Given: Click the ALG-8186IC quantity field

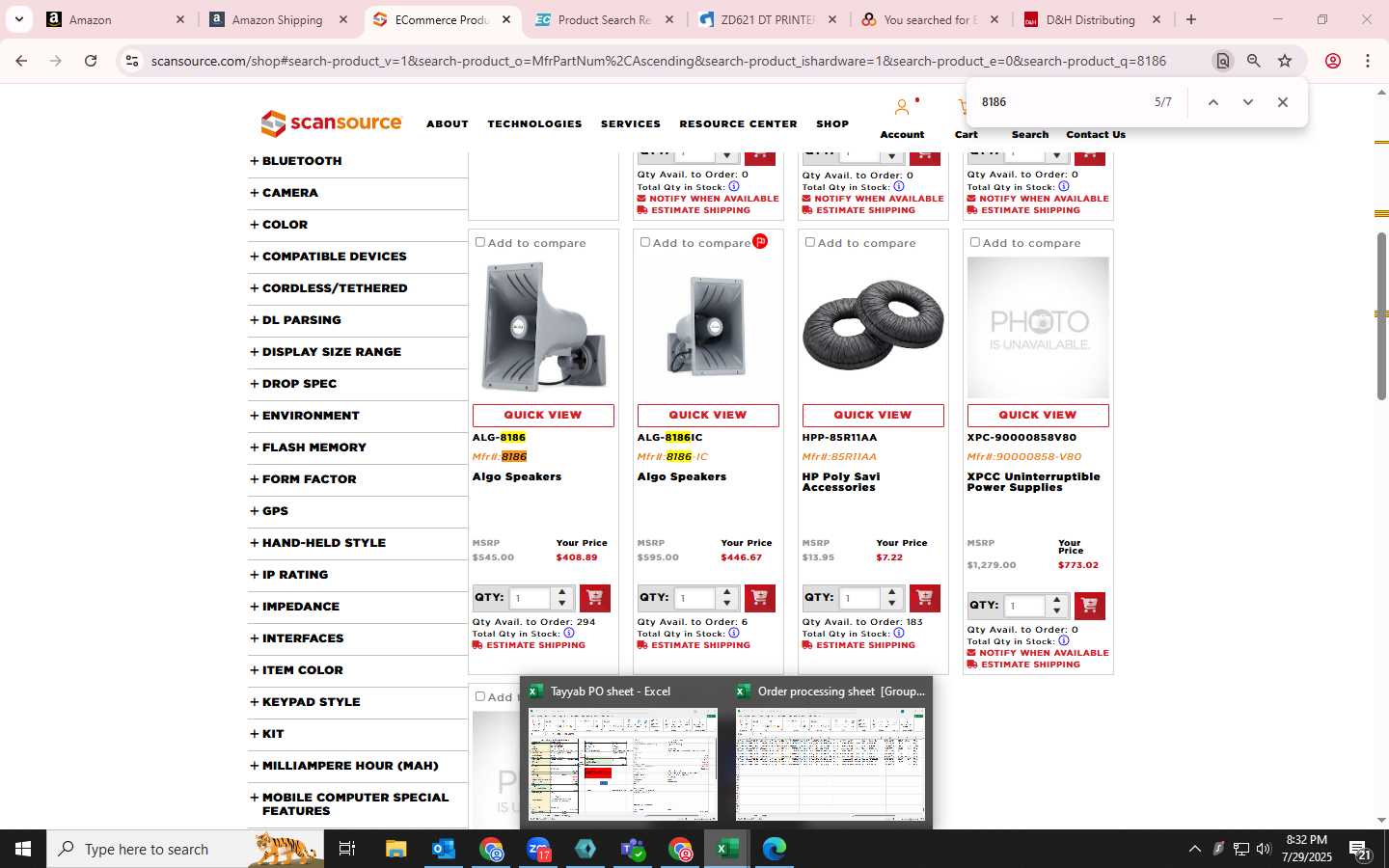Looking at the screenshot, I should [x=696, y=598].
